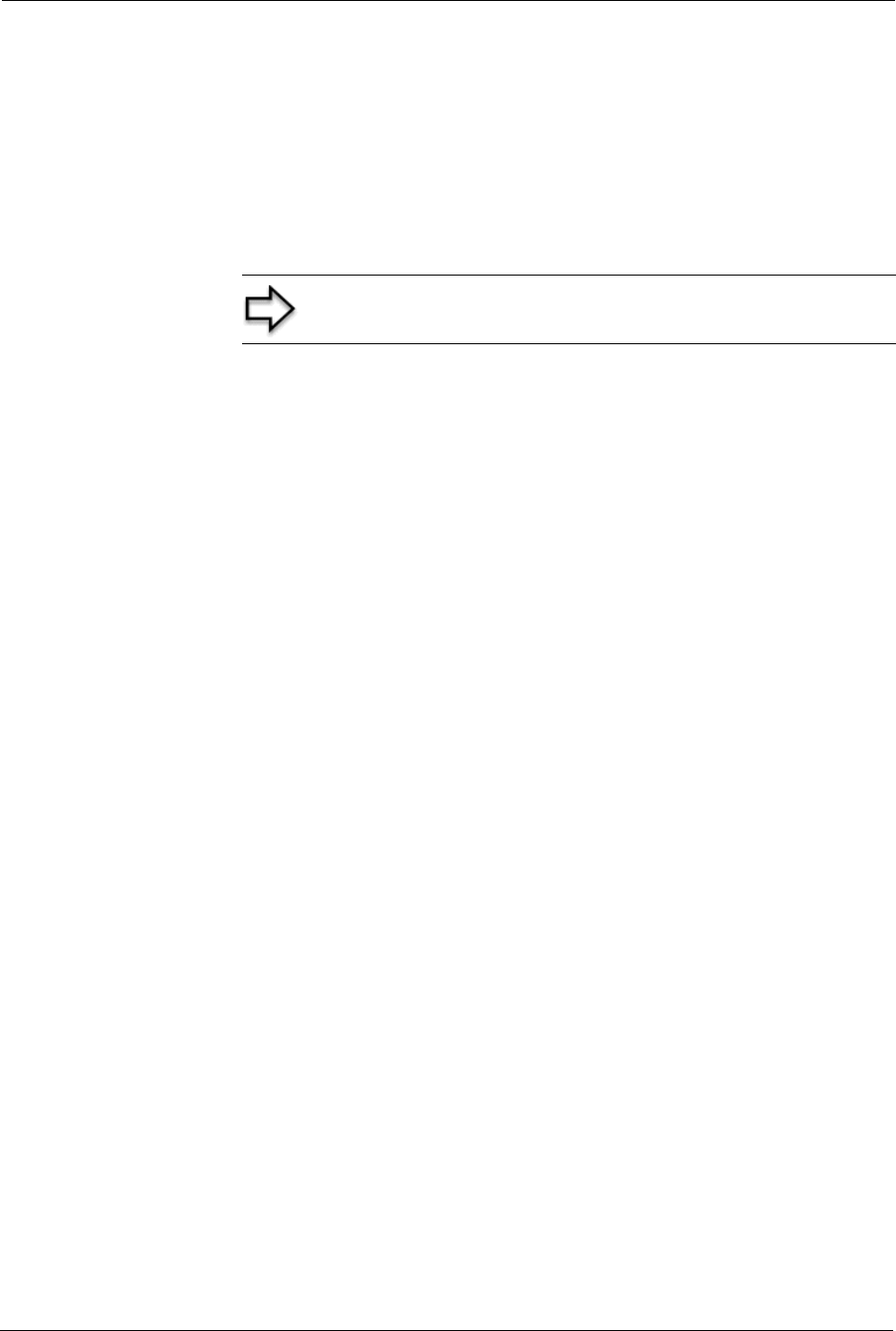This screenshot has height=1331, width=896.
Task: Click the rule line above the arrow icon
Action: pos(568,276)
